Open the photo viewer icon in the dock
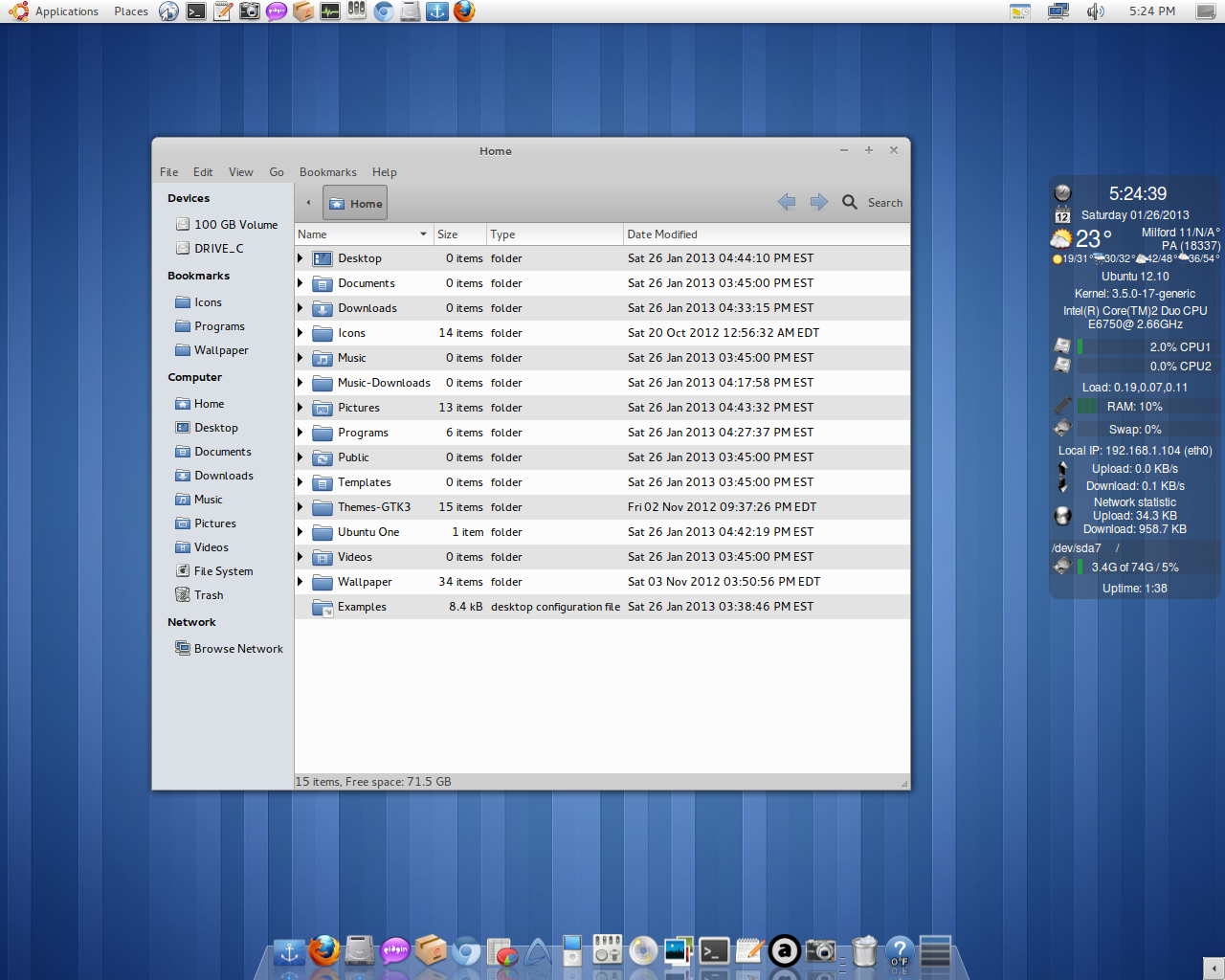The image size is (1225, 980). click(679, 950)
